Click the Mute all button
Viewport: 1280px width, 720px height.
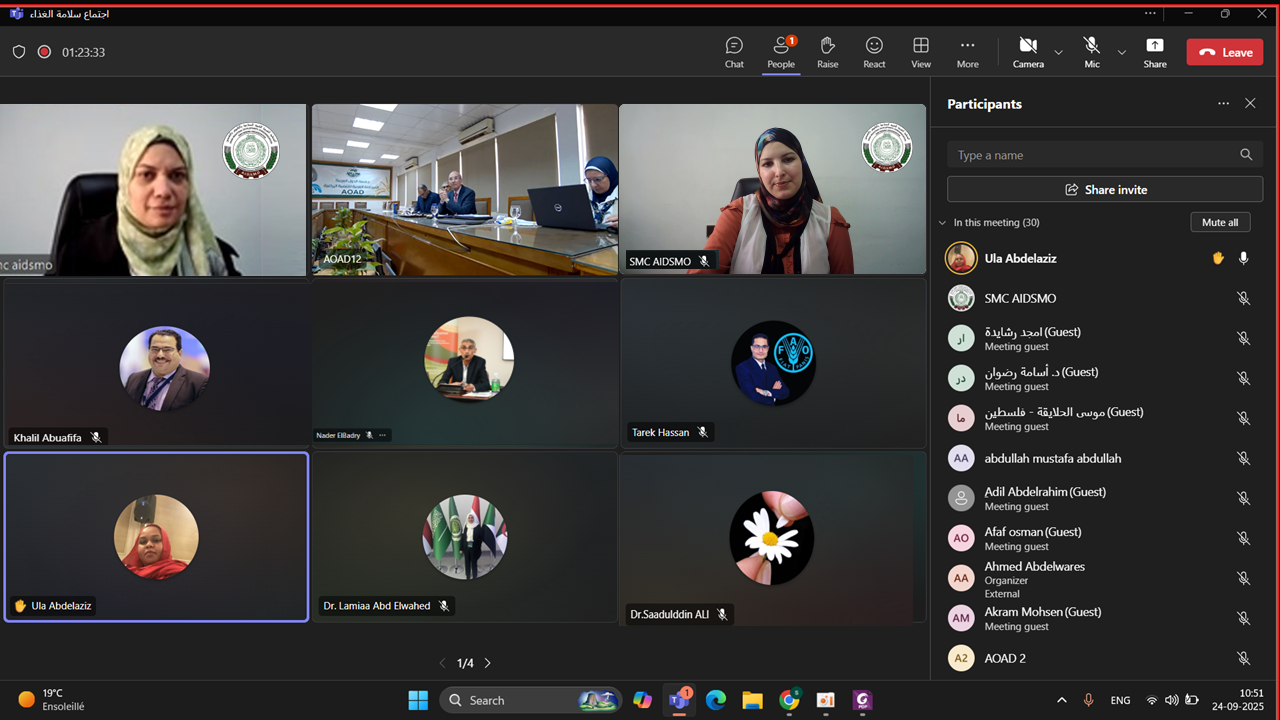(1219, 222)
